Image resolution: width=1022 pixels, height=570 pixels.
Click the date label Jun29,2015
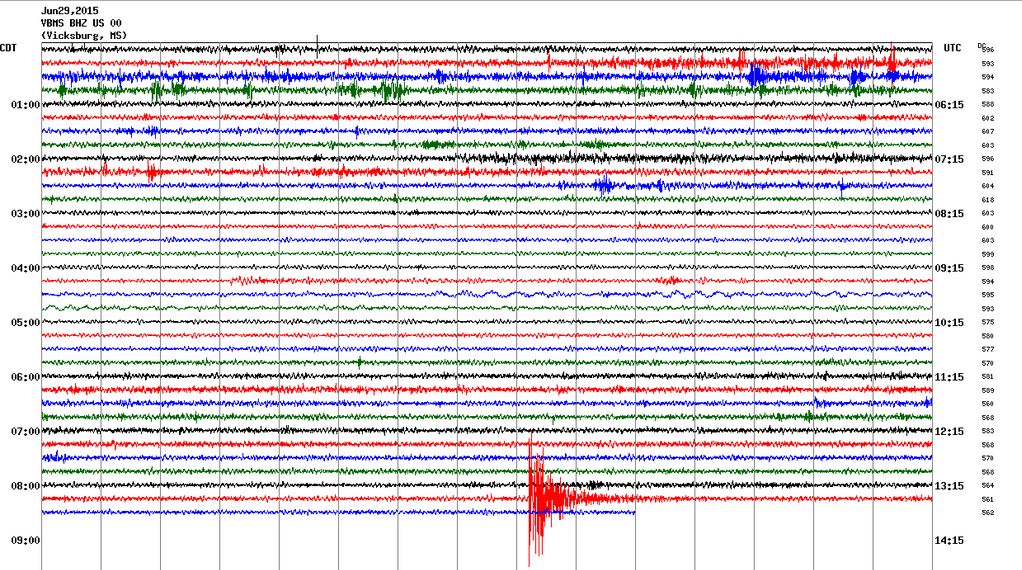coord(70,10)
